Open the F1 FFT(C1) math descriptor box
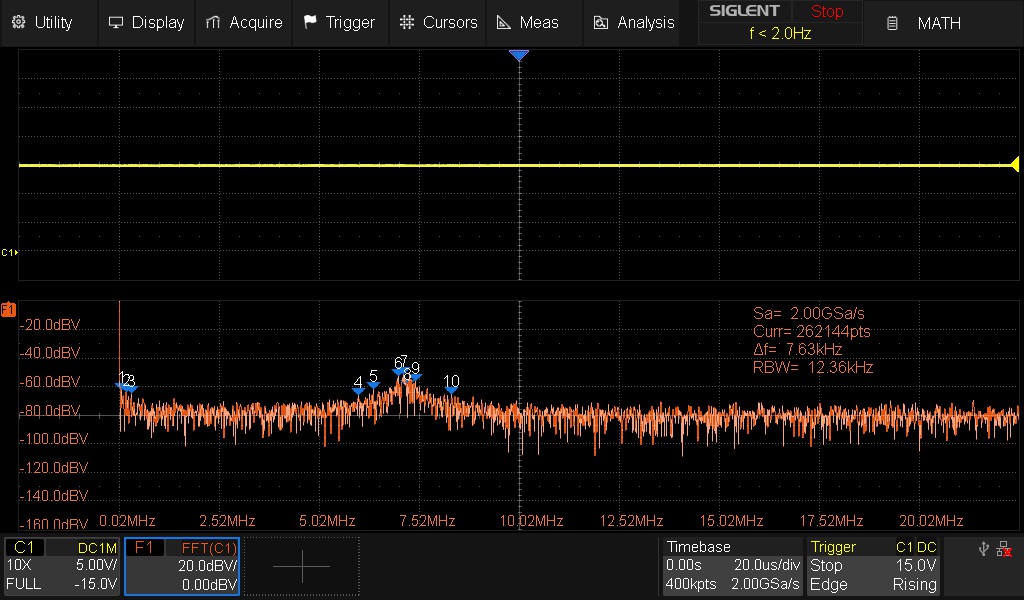Viewport: 1024px width, 600px height. pos(182,566)
